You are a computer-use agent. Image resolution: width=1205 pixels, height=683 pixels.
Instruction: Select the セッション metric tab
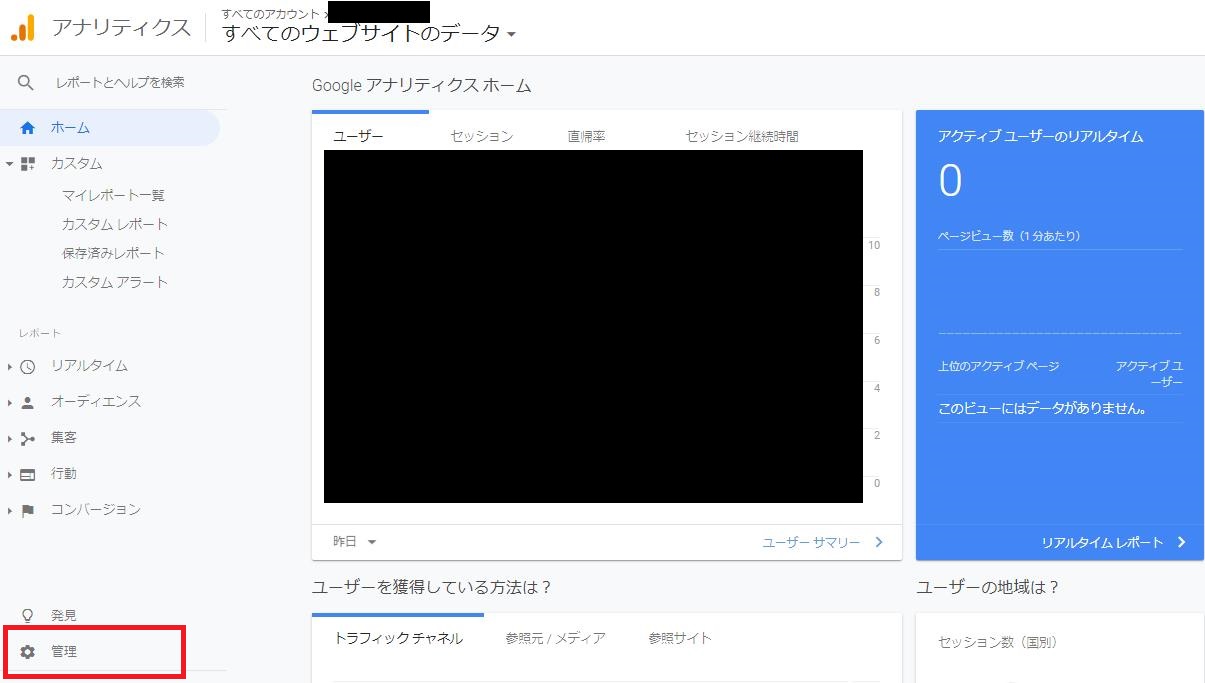coord(481,136)
